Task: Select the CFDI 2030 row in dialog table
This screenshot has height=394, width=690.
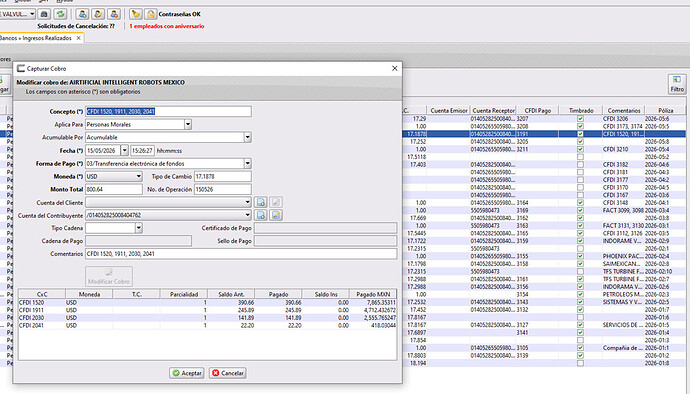Action: click(207, 317)
